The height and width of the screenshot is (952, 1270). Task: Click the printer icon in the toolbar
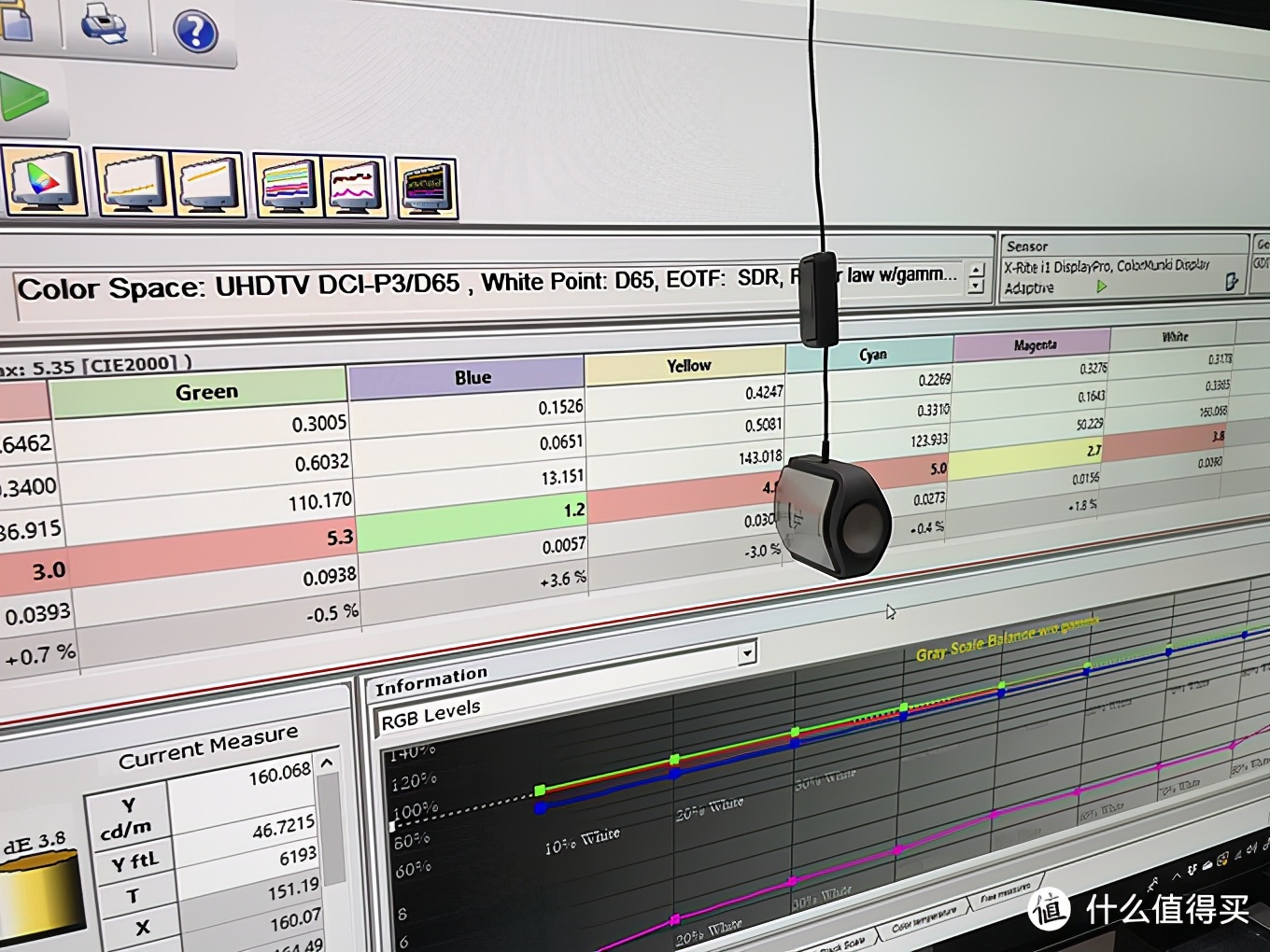[x=104, y=23]
